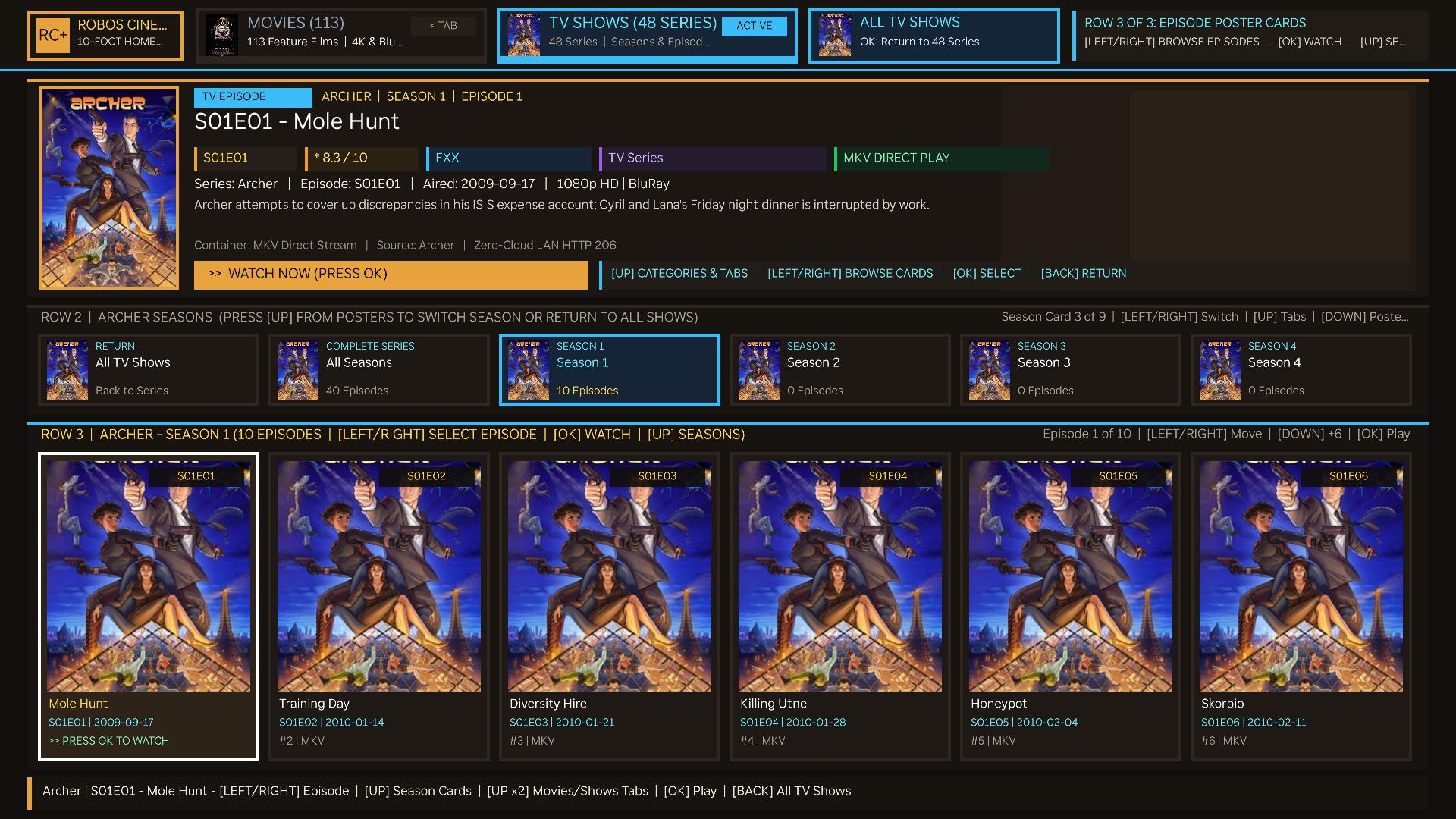The height and width of the screenshot is (819, 1456).
Task: Click the poster icon on Season 1 card
Action: click(x=529, y=370)
